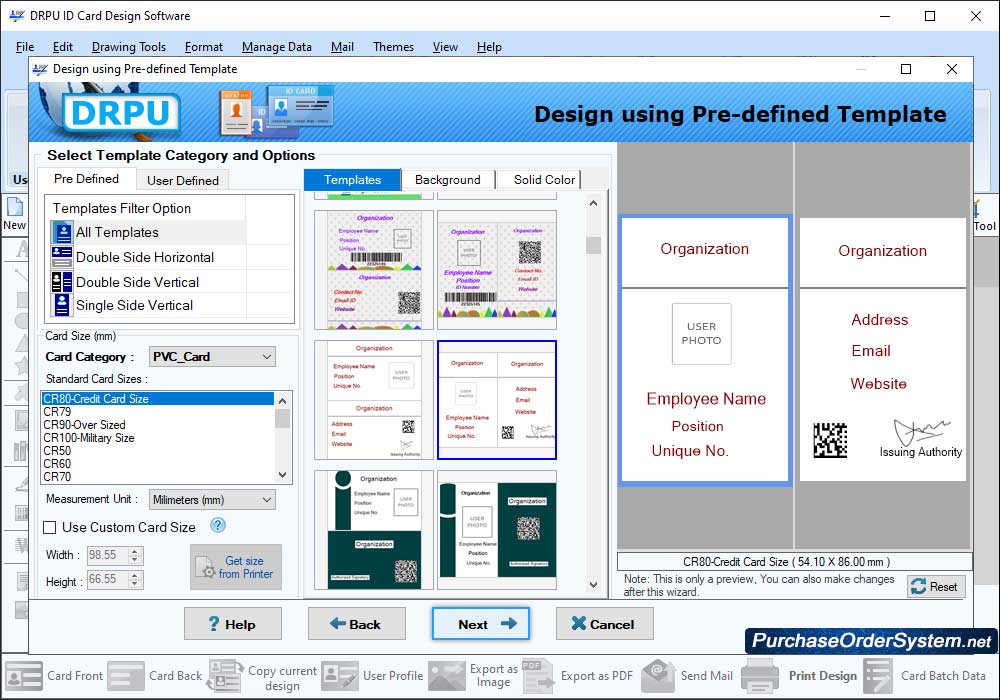Switch to the Solid Color tab
1000x700 pixels.
(545, 180)
